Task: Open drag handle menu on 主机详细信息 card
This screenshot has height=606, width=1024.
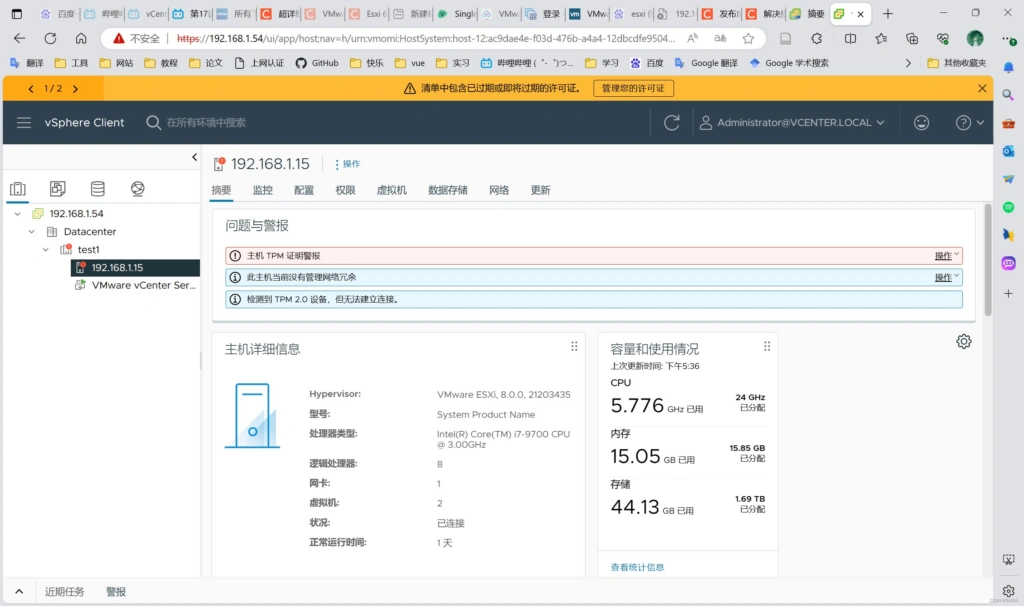Action: tap(574, 346)
